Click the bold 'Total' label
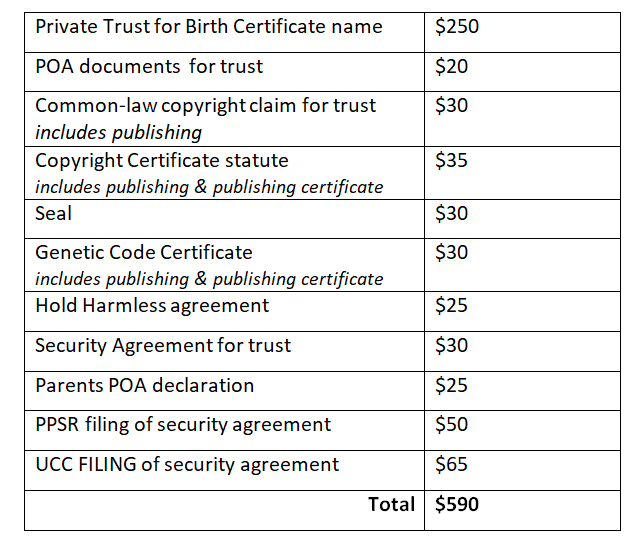Viewport: 630px width, 544px height. 391,504
